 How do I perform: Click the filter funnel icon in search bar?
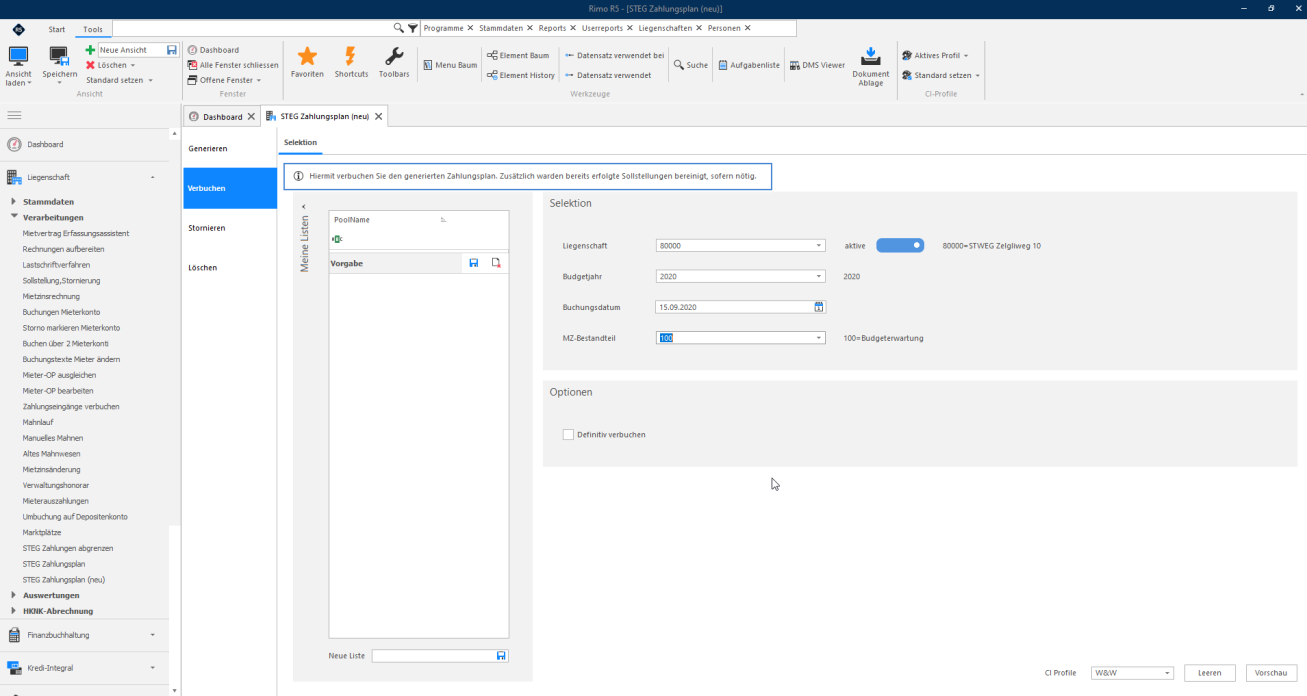[413, 28]
